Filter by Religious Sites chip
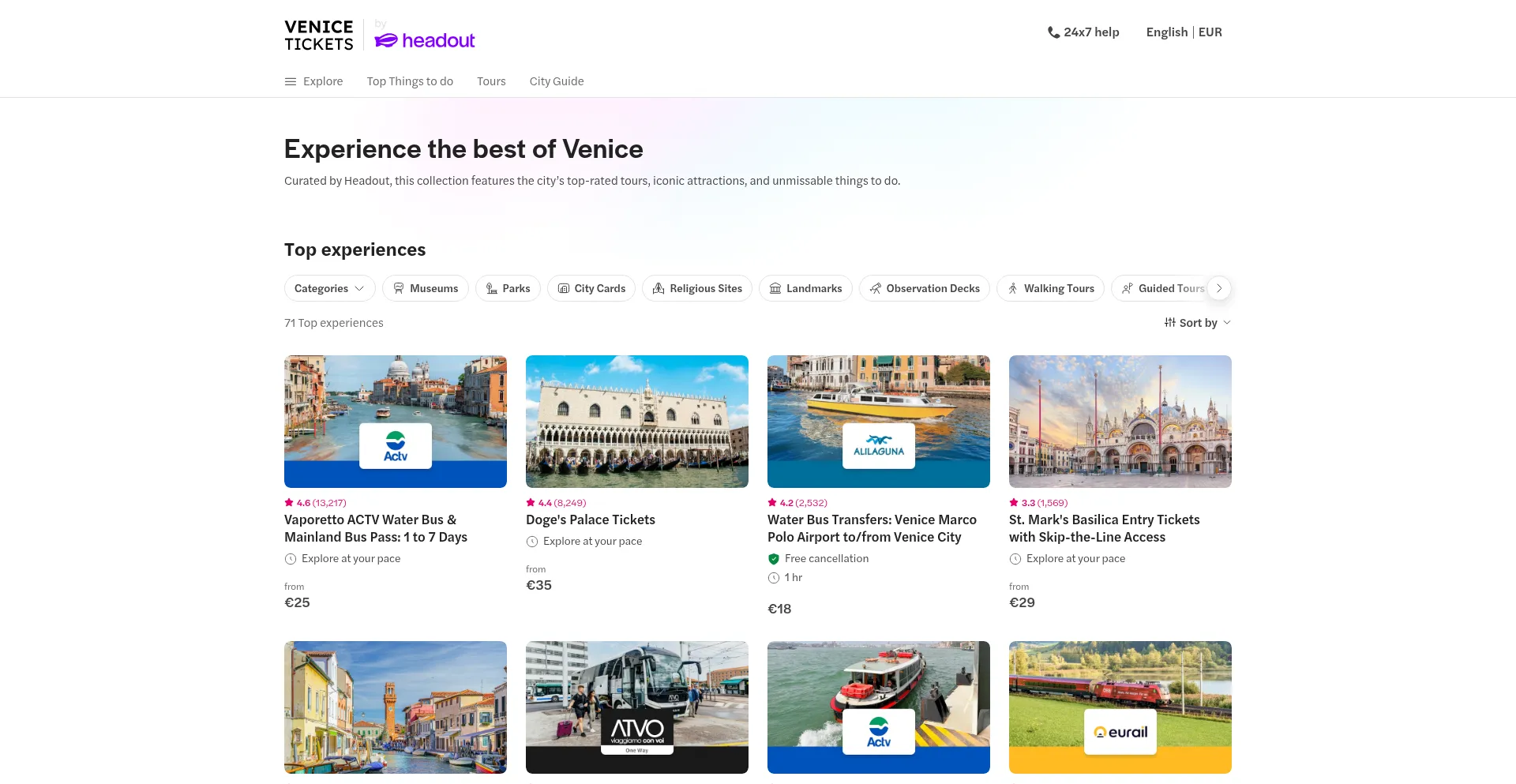 [x=697, y=288]
